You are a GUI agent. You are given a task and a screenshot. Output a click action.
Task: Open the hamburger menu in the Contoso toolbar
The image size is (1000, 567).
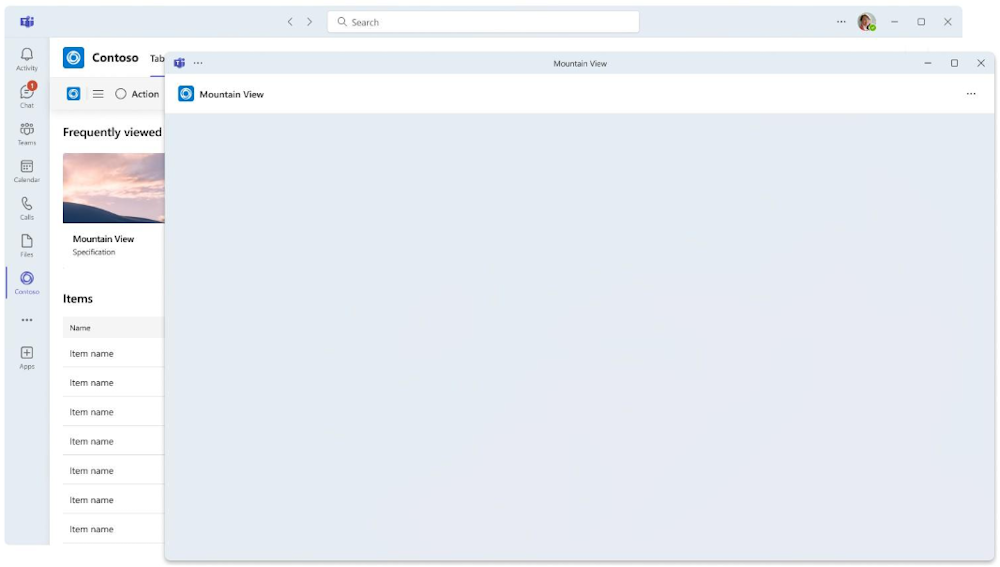98,94
